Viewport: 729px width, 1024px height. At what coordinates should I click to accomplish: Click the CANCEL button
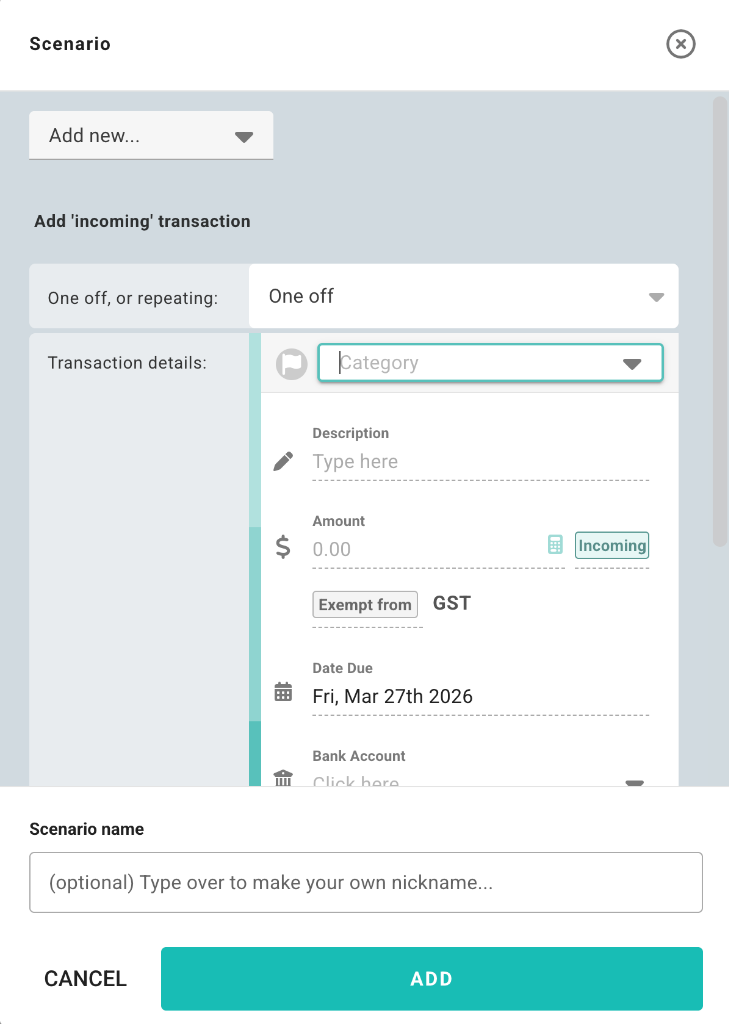[85, 979]
